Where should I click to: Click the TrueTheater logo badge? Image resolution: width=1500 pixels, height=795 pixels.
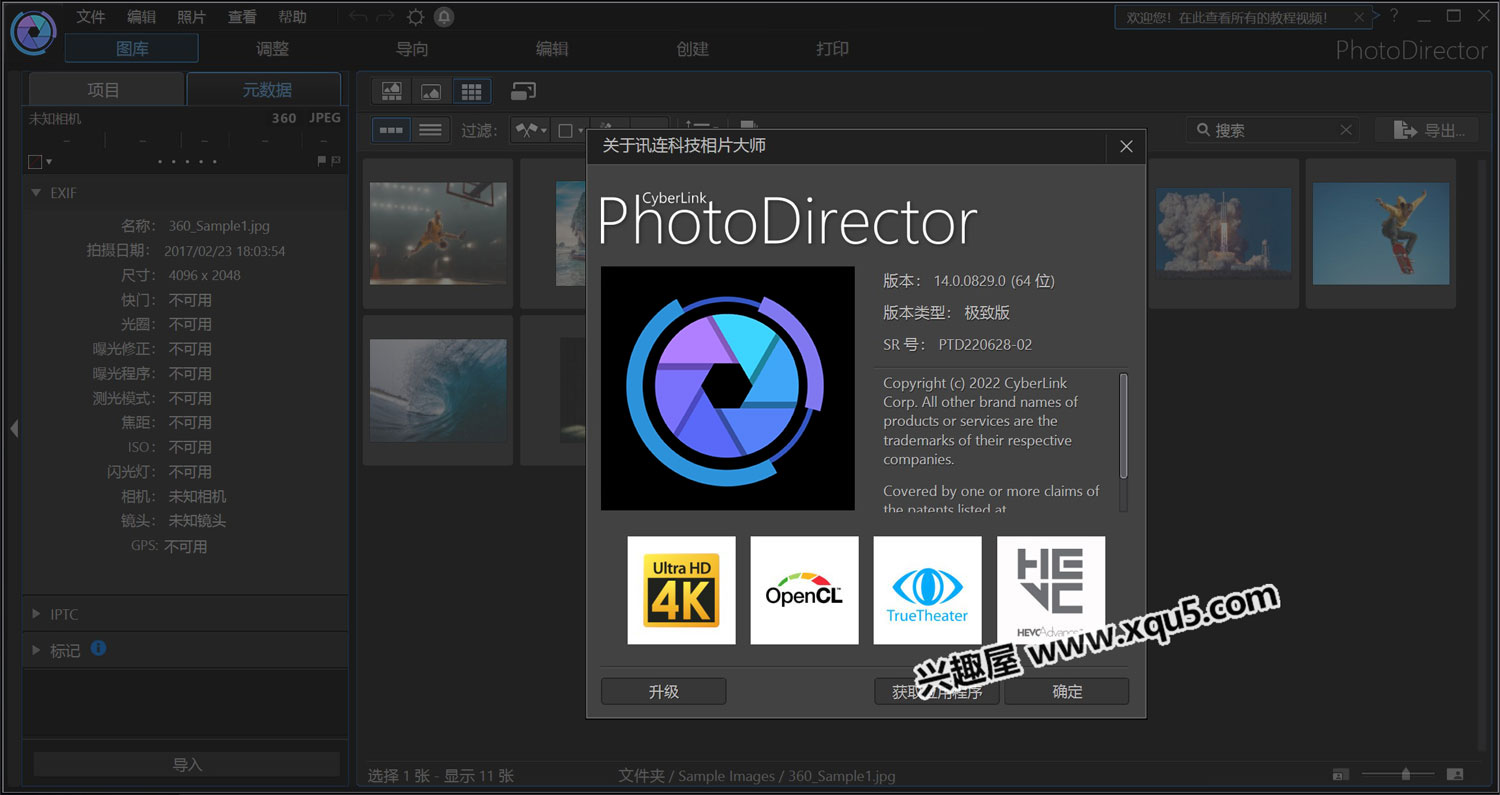(927, 590)
